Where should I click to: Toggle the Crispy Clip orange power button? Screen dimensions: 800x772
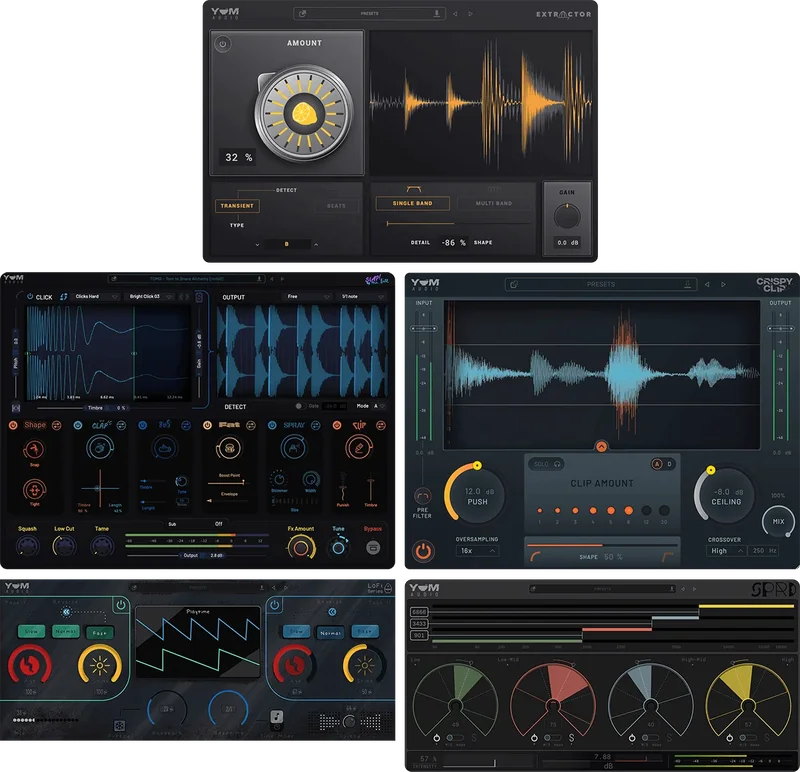point(423,552)
